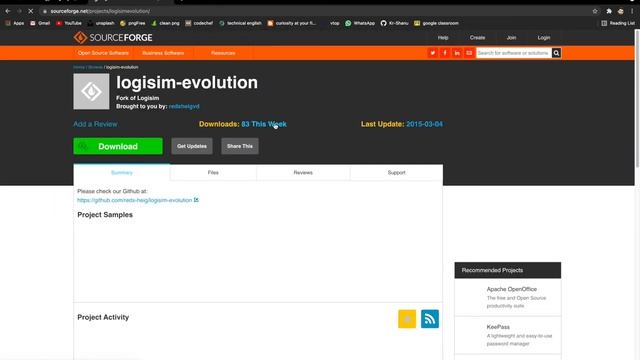Open the vtop bookmark
Image resolution: width=640 pixels, height=360 pixels.
pyautogui.click(x=334, y=23)
